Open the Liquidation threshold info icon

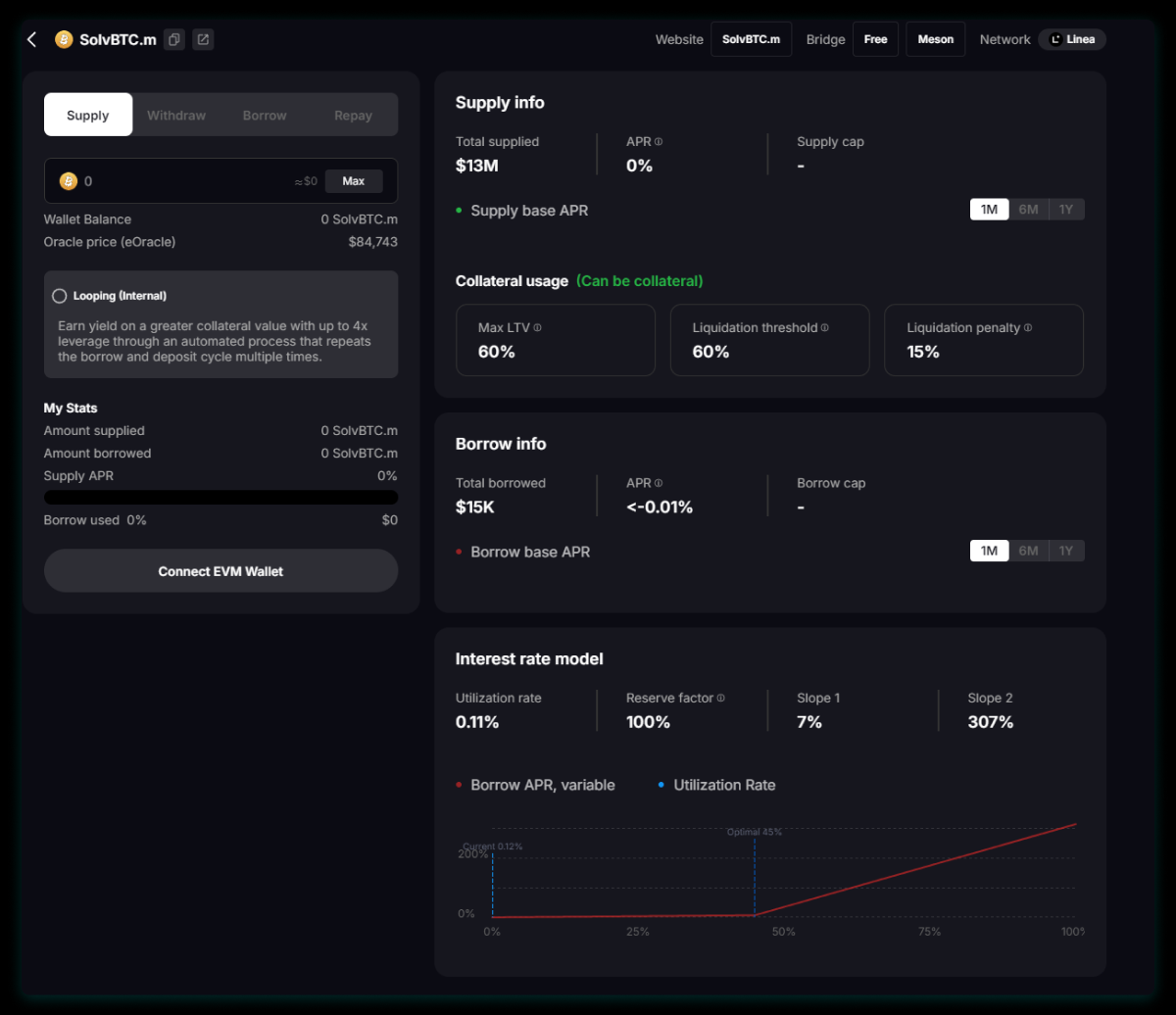pyautogui.click(x=824, y=327)
